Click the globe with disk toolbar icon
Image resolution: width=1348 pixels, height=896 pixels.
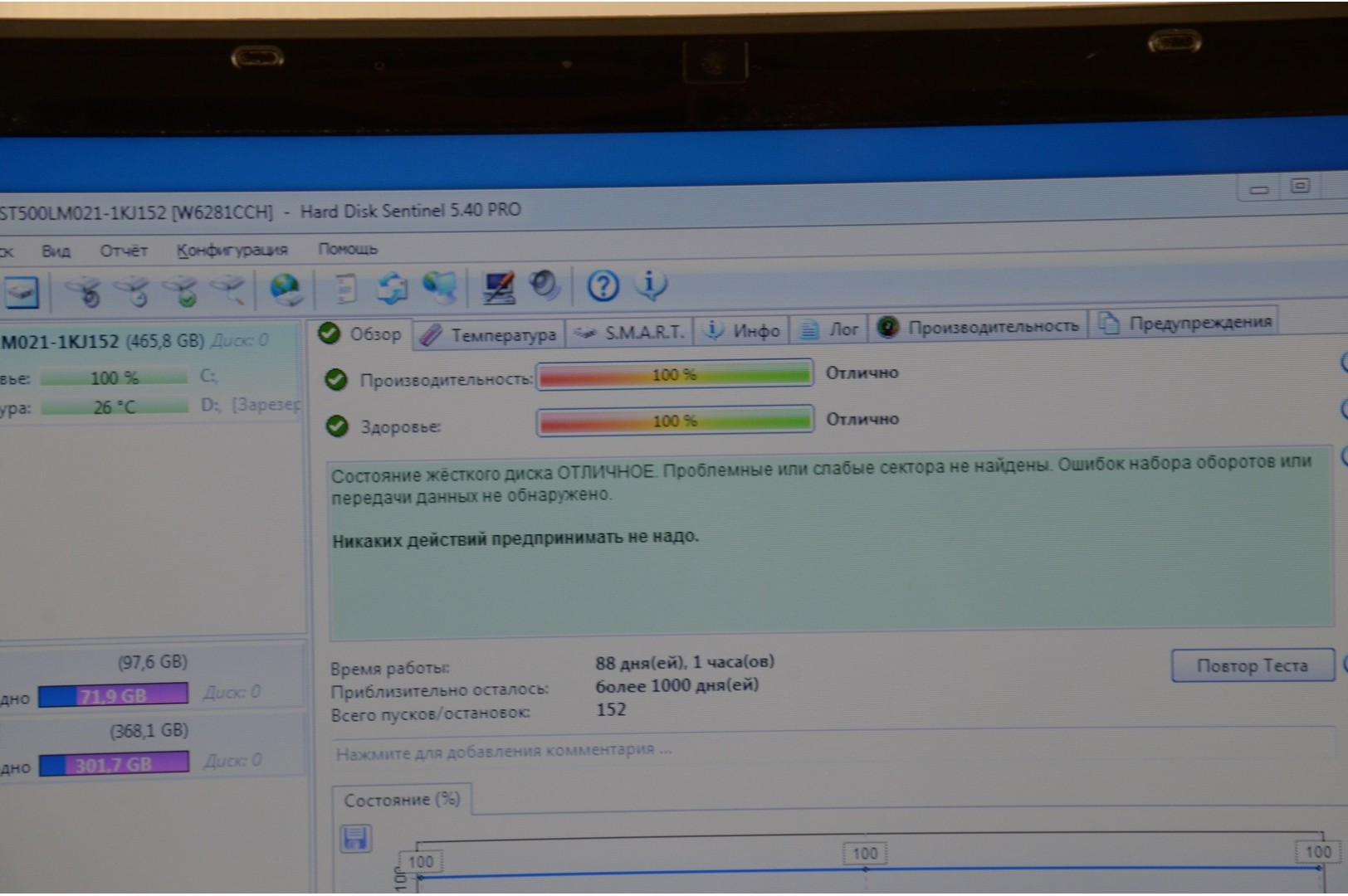(285, 290)
